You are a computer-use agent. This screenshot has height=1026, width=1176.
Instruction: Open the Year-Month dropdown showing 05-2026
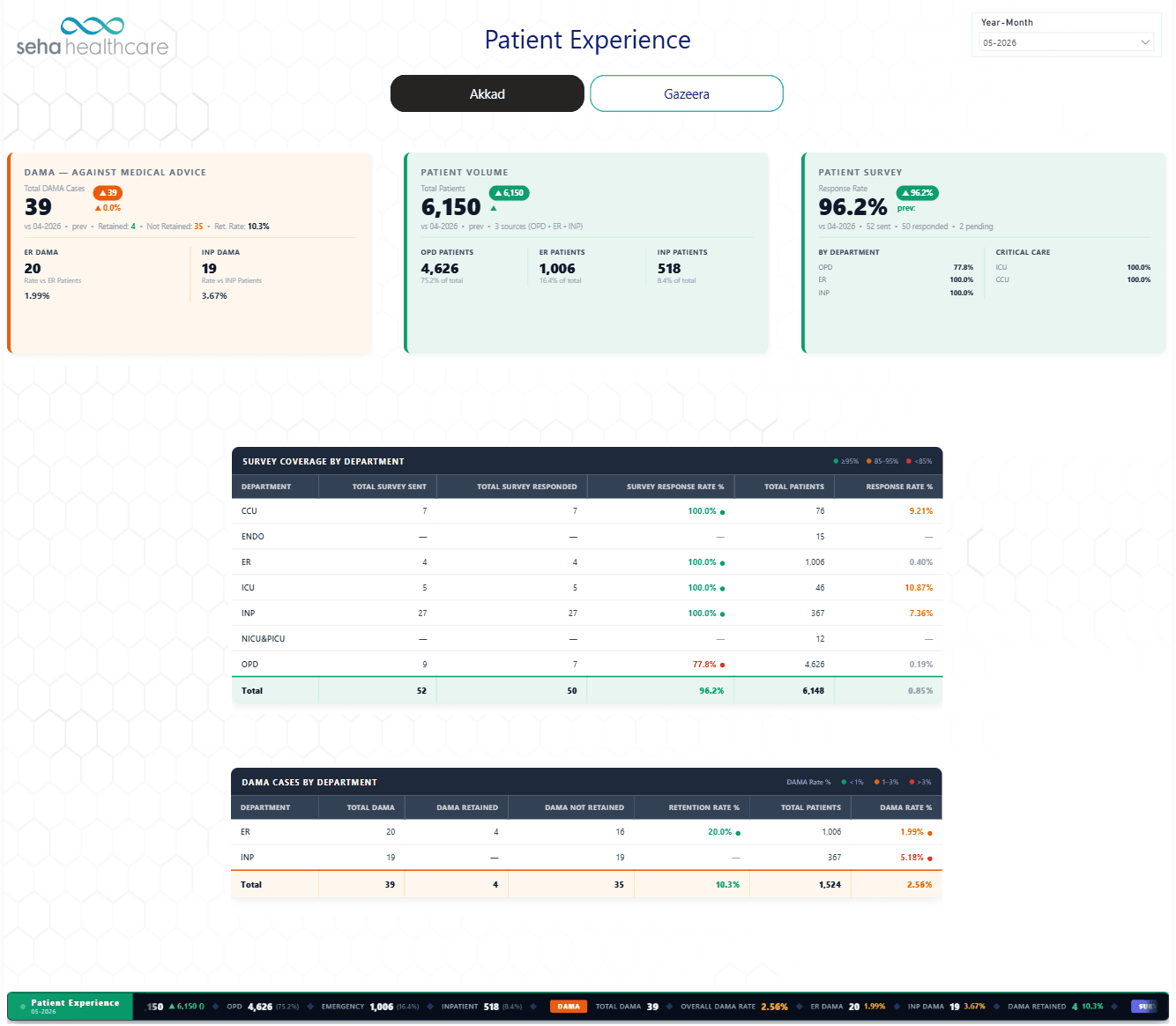[1067, 42]
